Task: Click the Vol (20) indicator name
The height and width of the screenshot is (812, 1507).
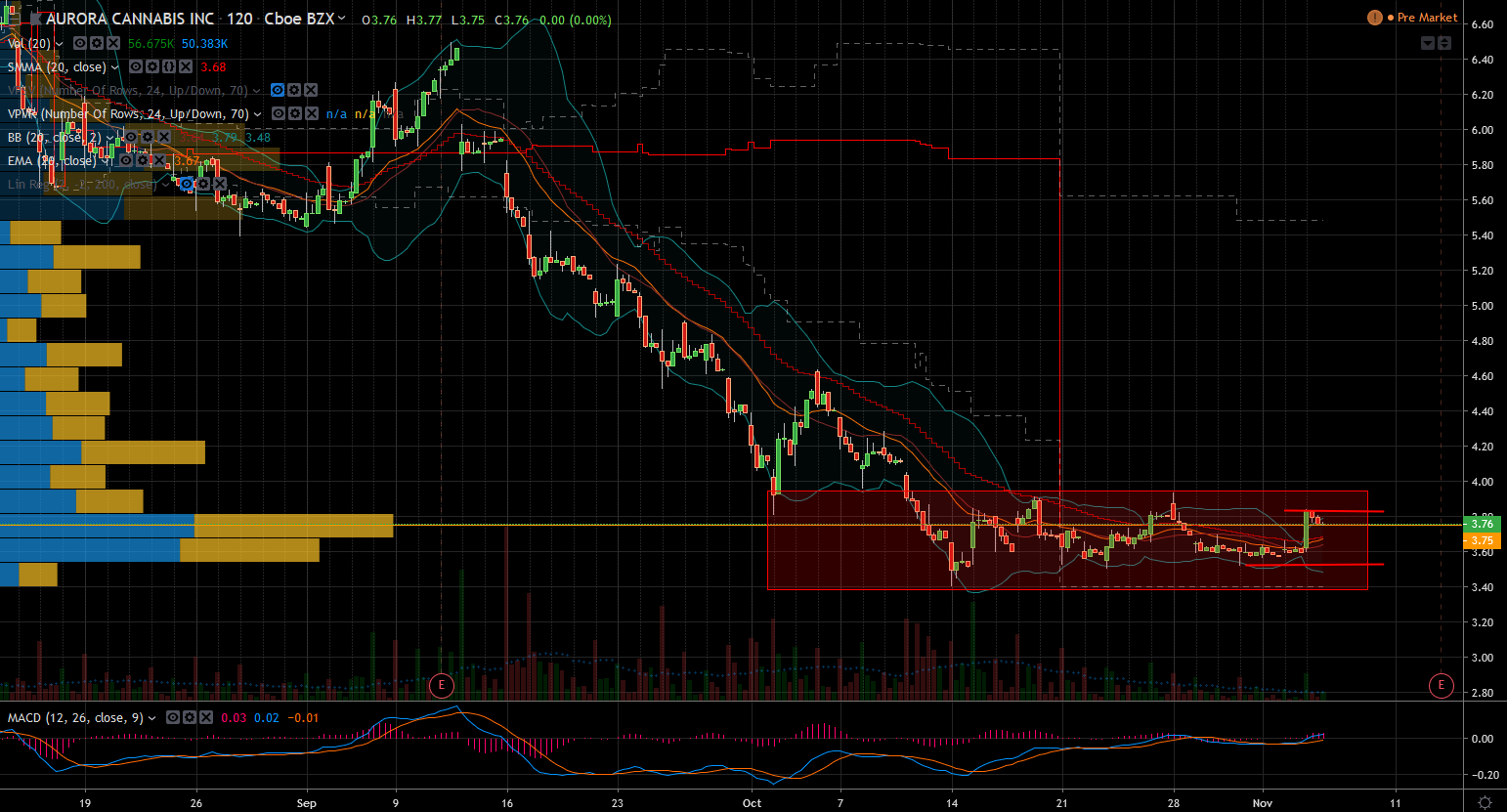Action: [x=29, y=44]
